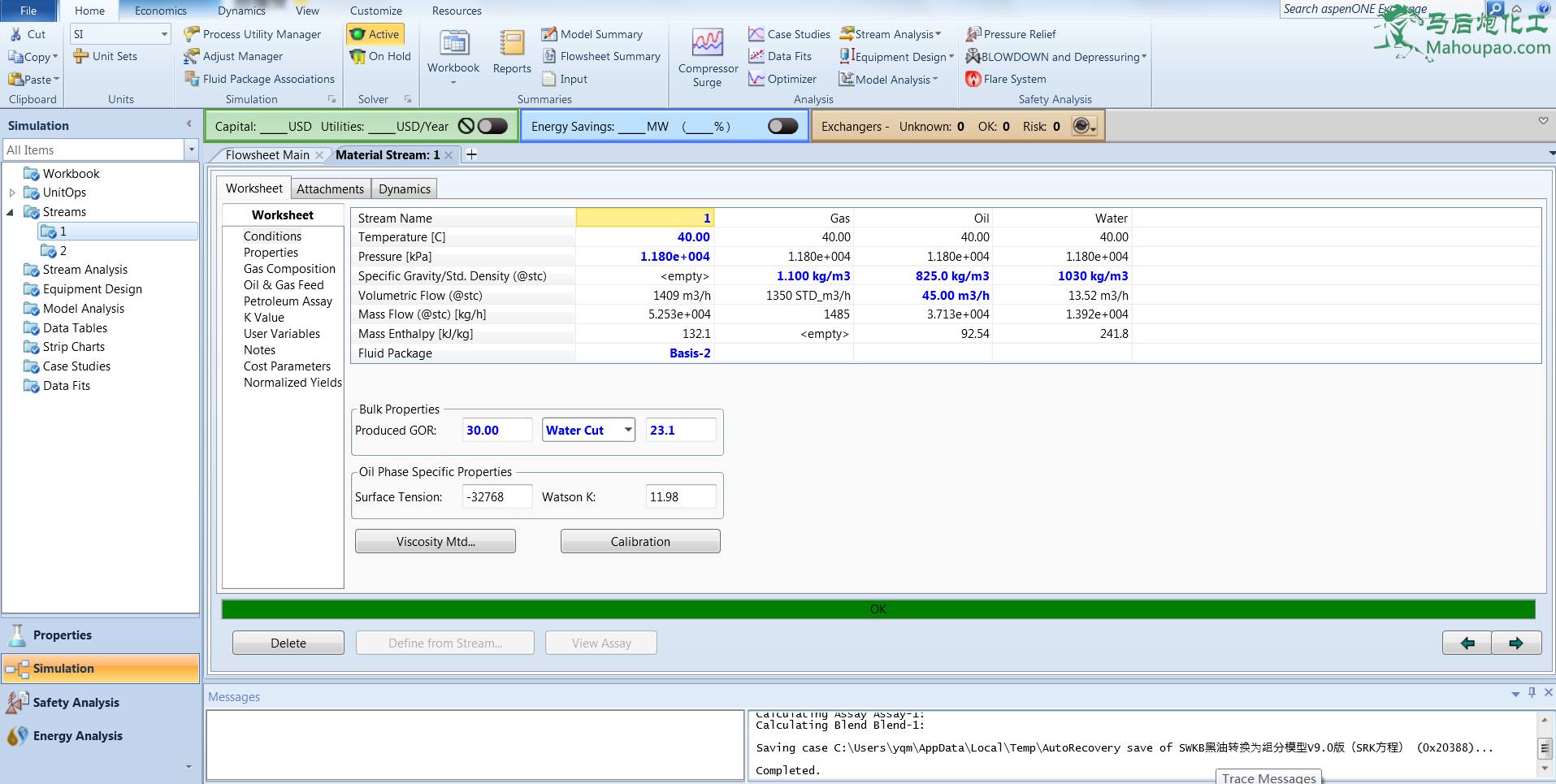The image size is (1556, 784).
Task: Open the Copy dropdown
Action: point(55,57)
